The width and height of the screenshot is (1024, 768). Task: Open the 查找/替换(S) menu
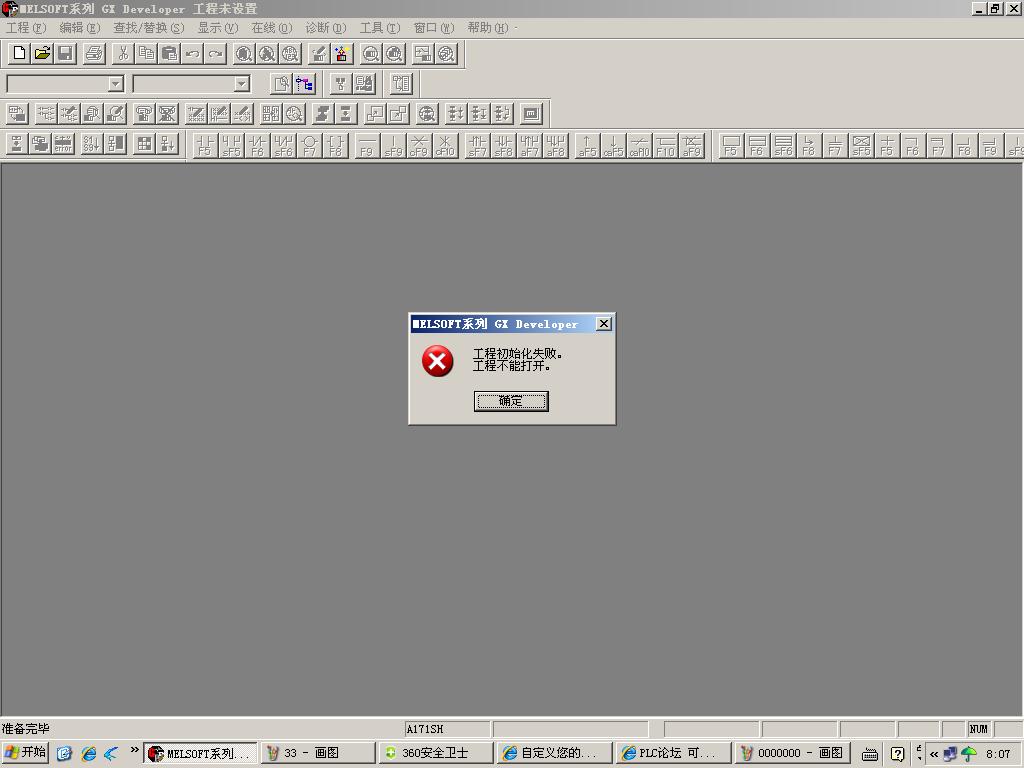pos(149,27)
